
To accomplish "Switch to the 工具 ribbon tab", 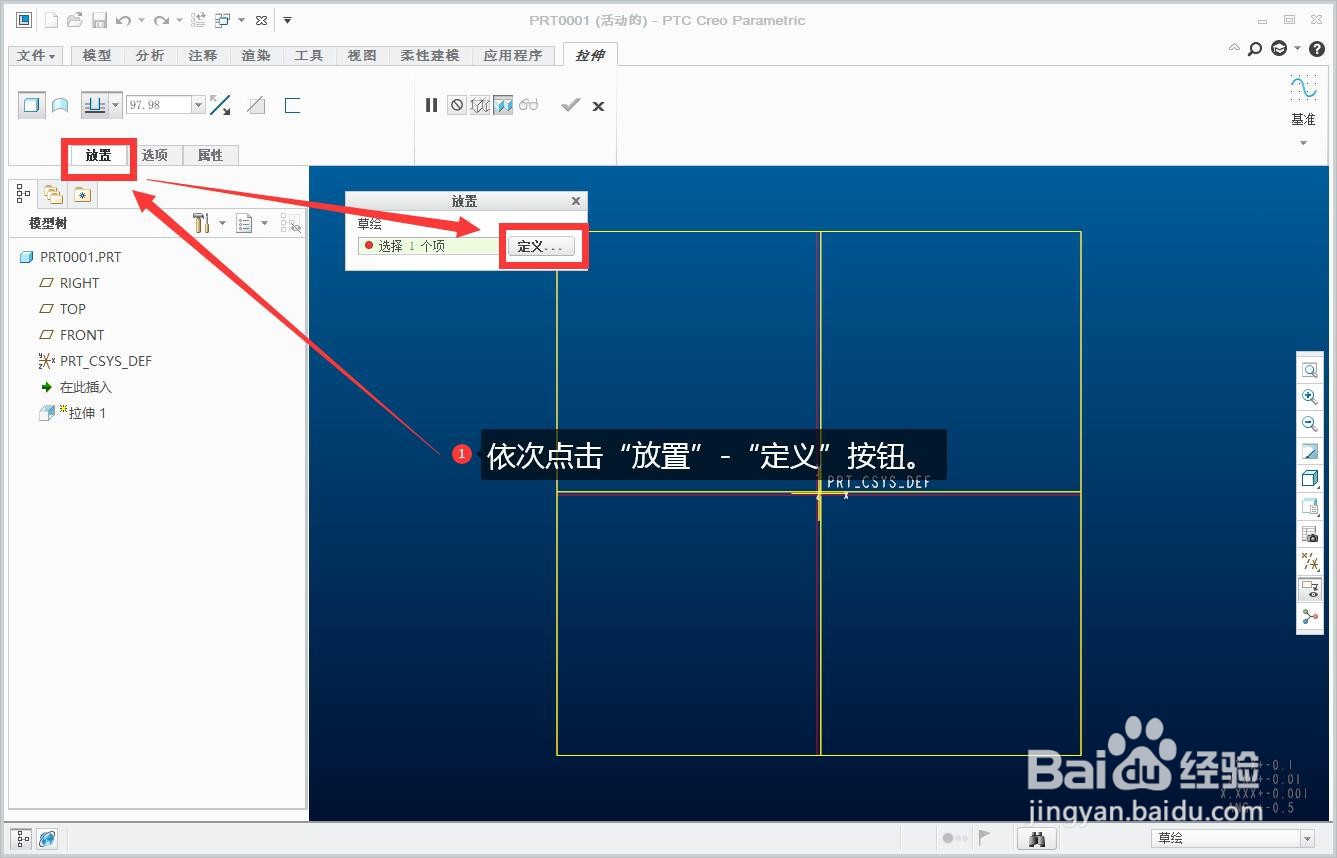I will coord(309,55).
